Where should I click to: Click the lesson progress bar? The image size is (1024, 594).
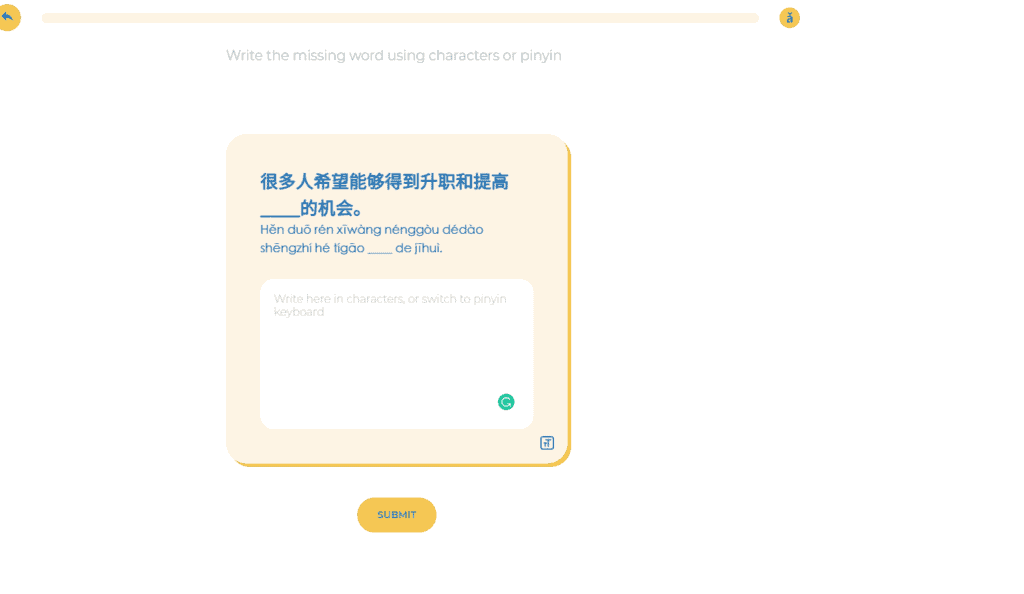pos(400,18)
